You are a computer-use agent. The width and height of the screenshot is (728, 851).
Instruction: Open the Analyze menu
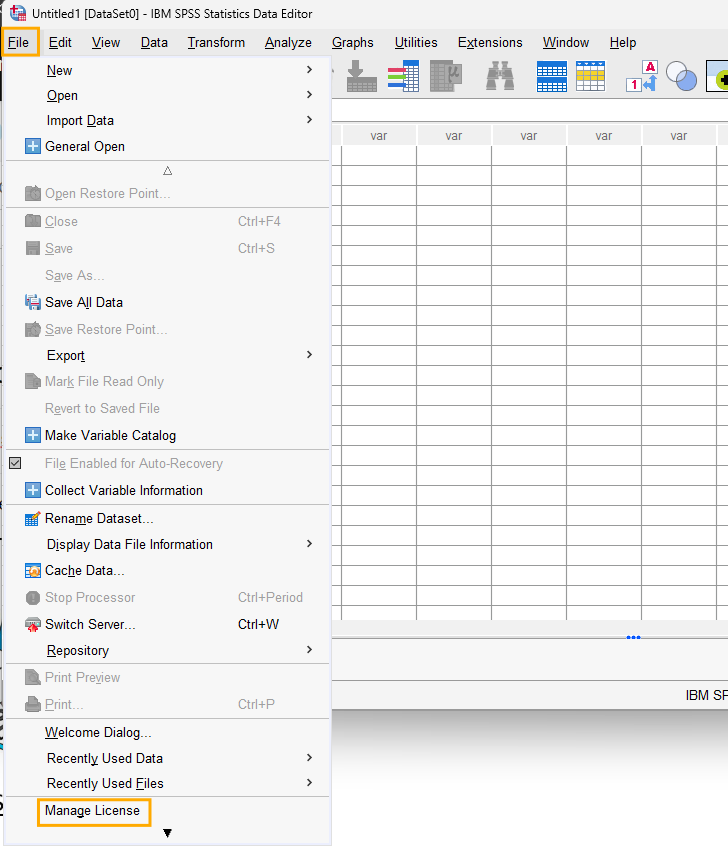click(x=288, y=42)
